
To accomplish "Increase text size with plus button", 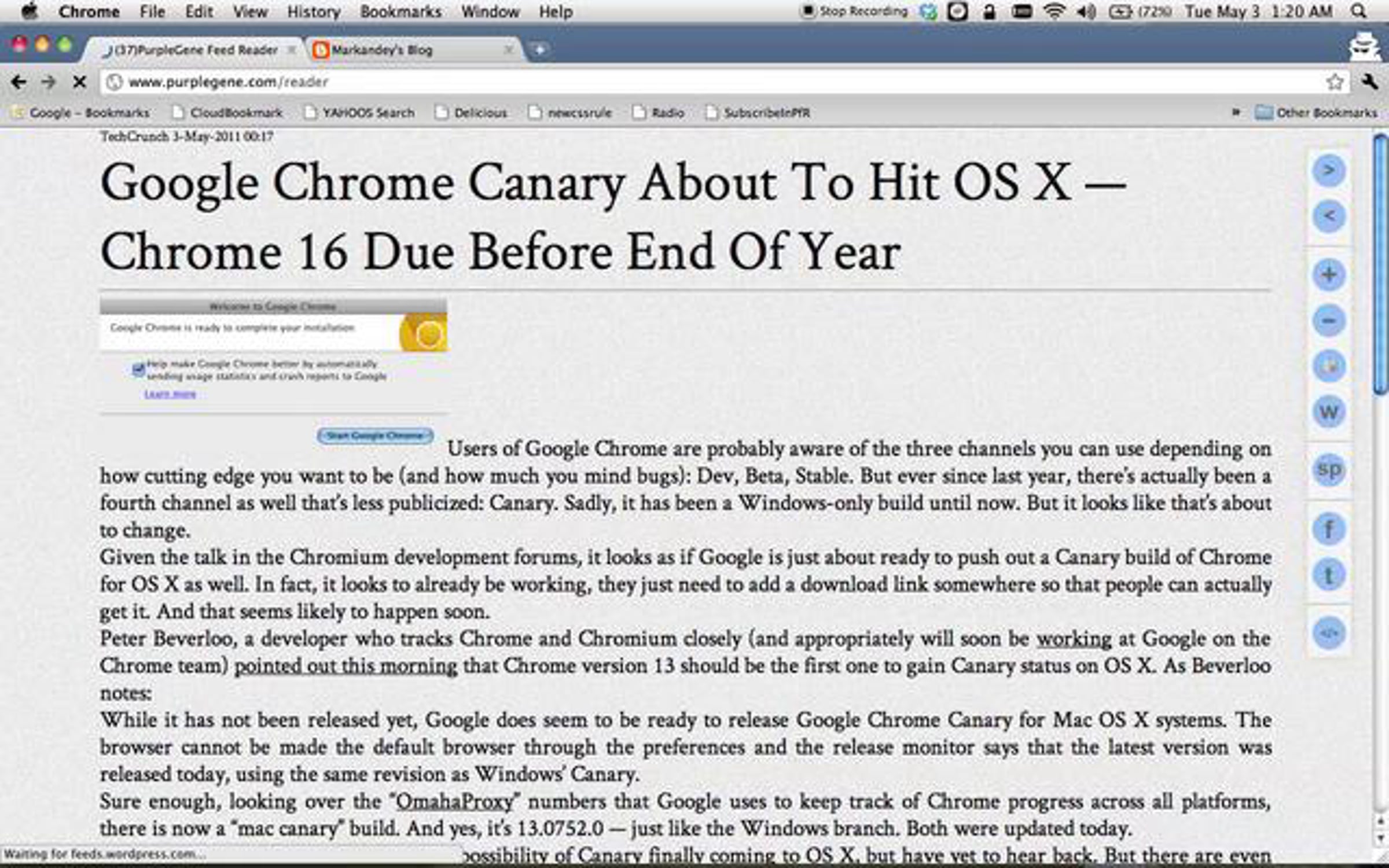I will (1329, 274).
